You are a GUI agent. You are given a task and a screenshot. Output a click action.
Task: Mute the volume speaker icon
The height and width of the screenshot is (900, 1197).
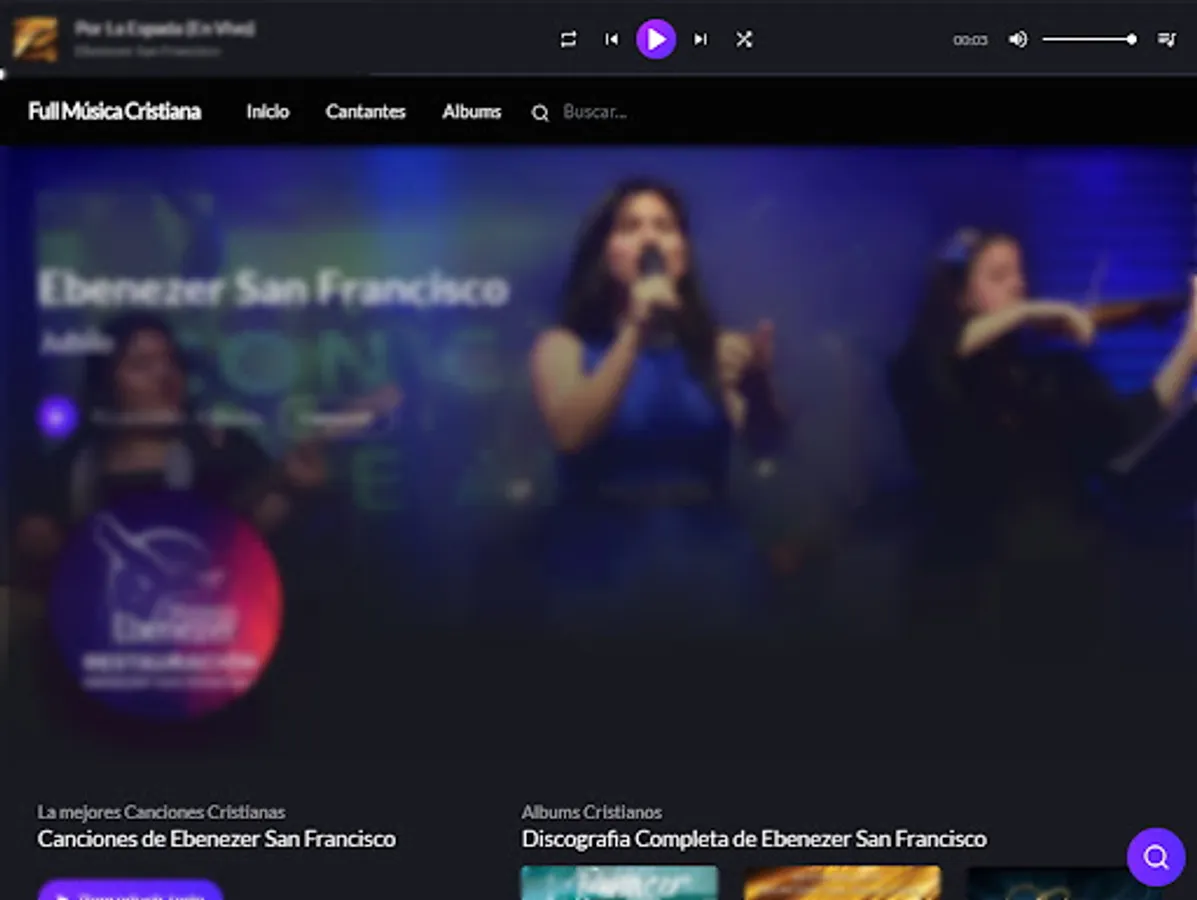tap(1018, 39)
